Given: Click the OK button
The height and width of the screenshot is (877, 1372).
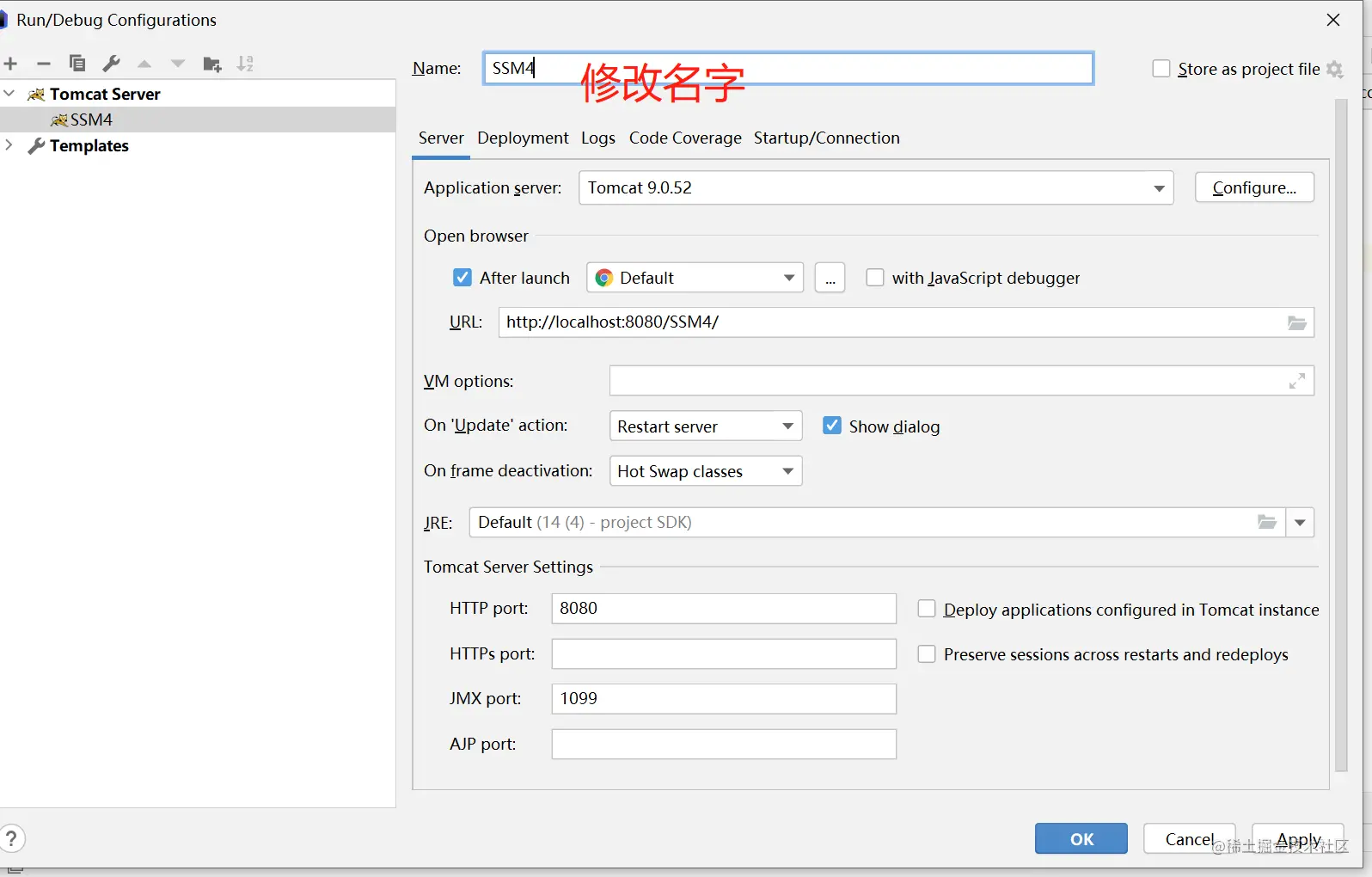Looking at the screenshot, I should point(1081,838).
